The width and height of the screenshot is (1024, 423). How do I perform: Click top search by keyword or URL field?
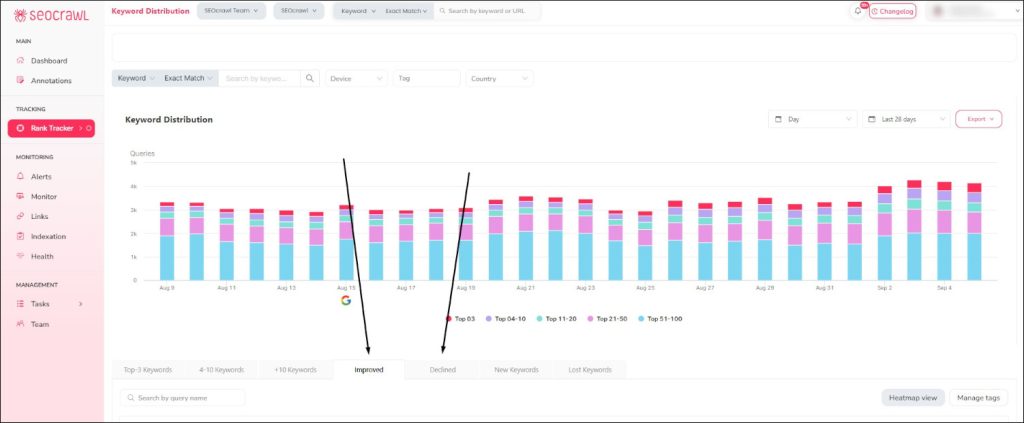[x=487, y=11]
